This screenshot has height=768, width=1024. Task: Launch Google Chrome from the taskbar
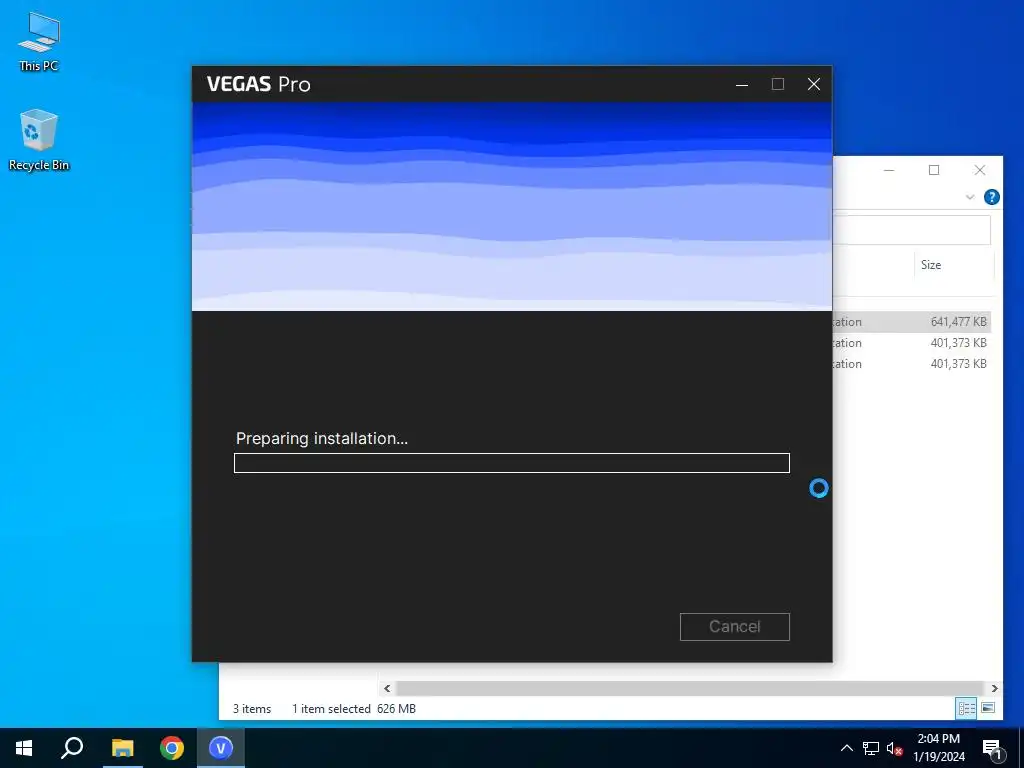(x=172, y=748)
